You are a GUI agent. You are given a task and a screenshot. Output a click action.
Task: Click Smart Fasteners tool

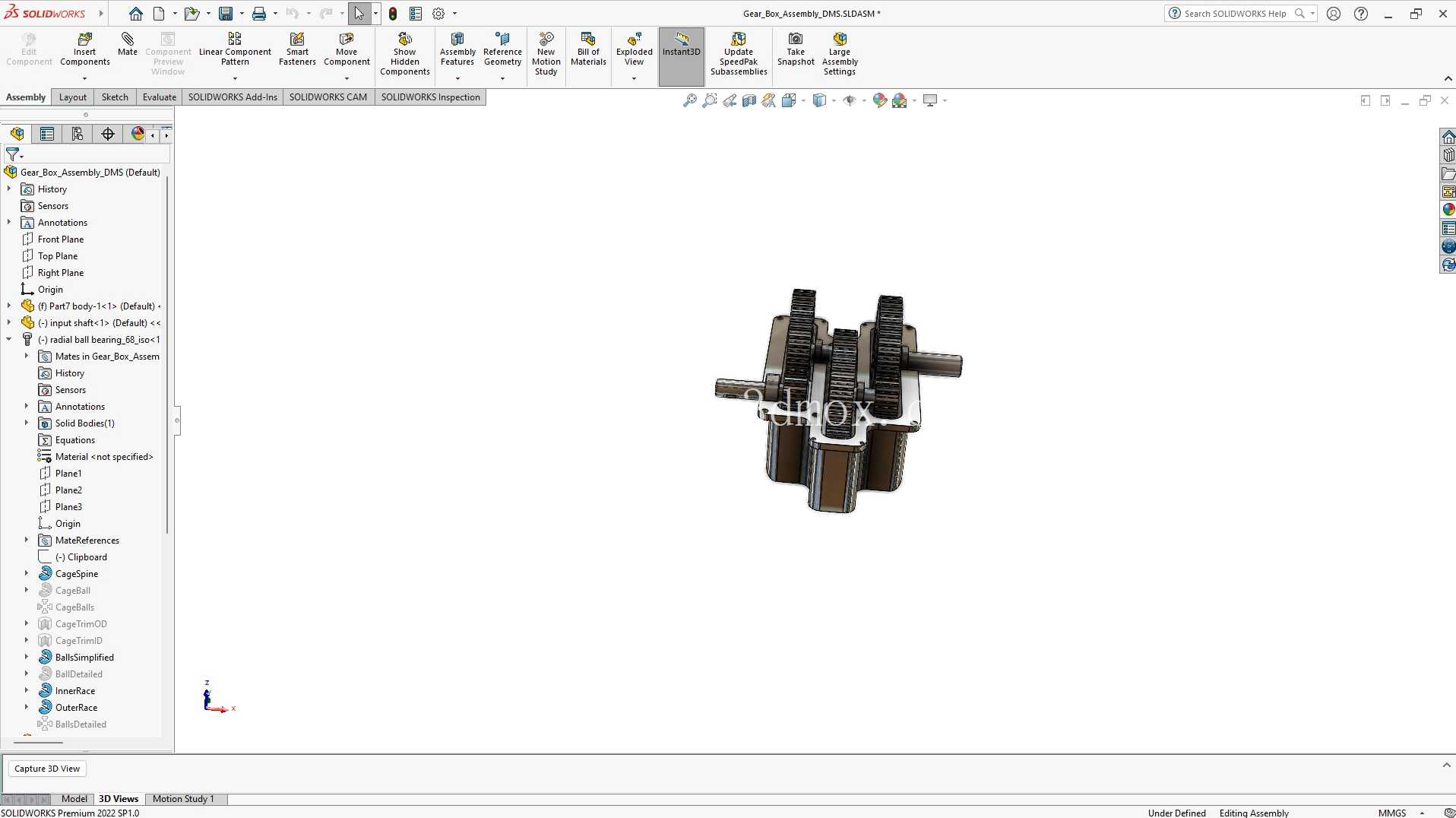297,49
